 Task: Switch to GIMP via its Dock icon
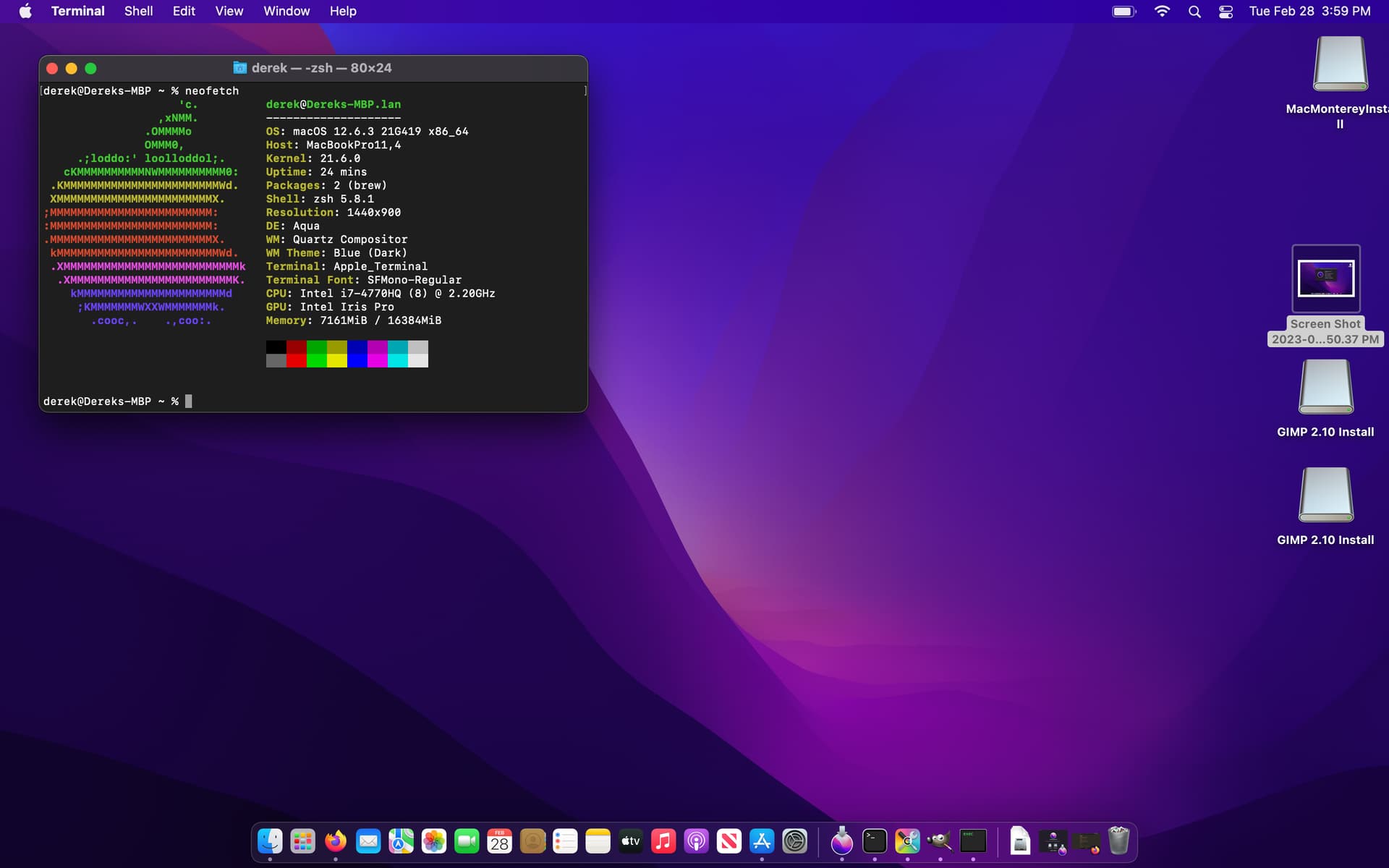pyautogui.click(x=940, y=841)
